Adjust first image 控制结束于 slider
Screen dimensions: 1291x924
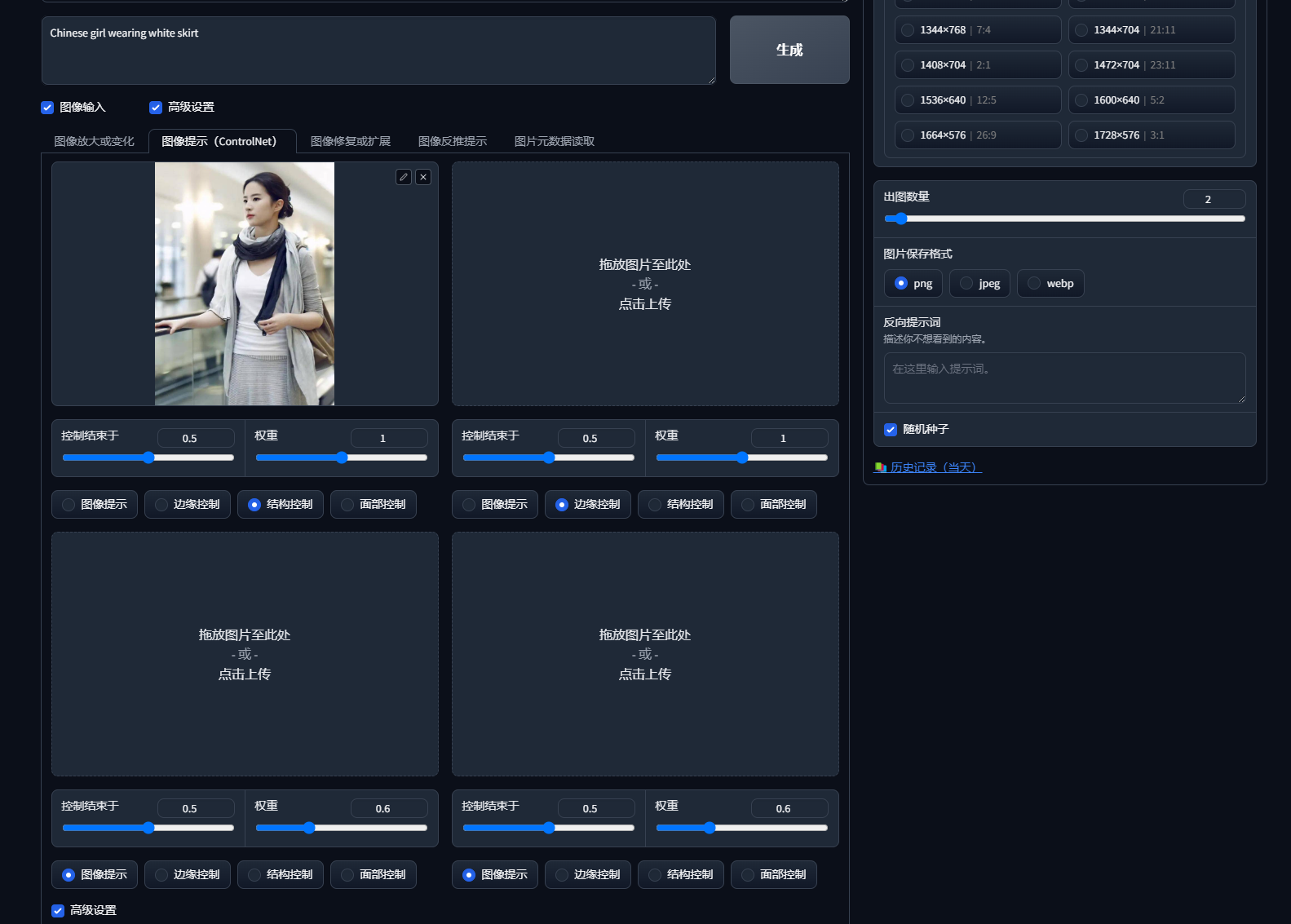tap(148, 458)
